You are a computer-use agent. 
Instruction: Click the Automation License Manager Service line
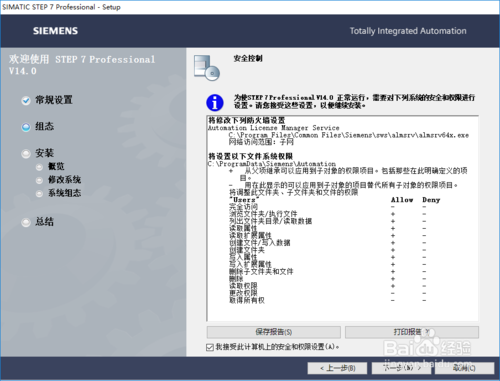[x=274, y=128]
